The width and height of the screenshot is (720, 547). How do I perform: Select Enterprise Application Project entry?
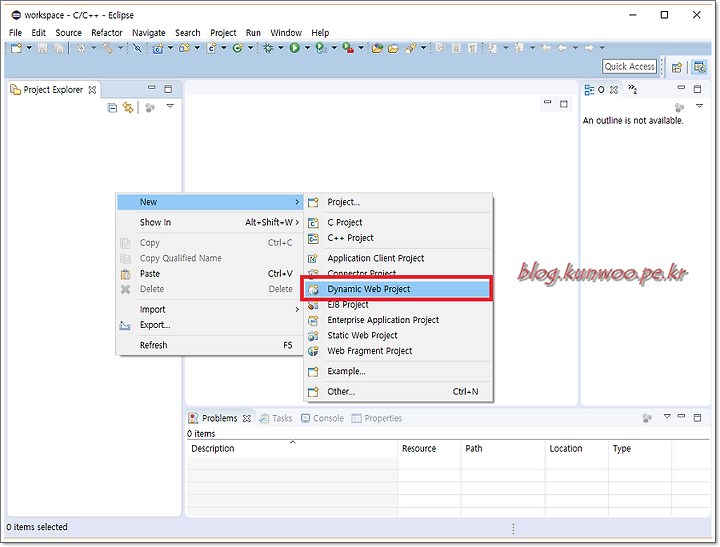(x=397, y=320)
